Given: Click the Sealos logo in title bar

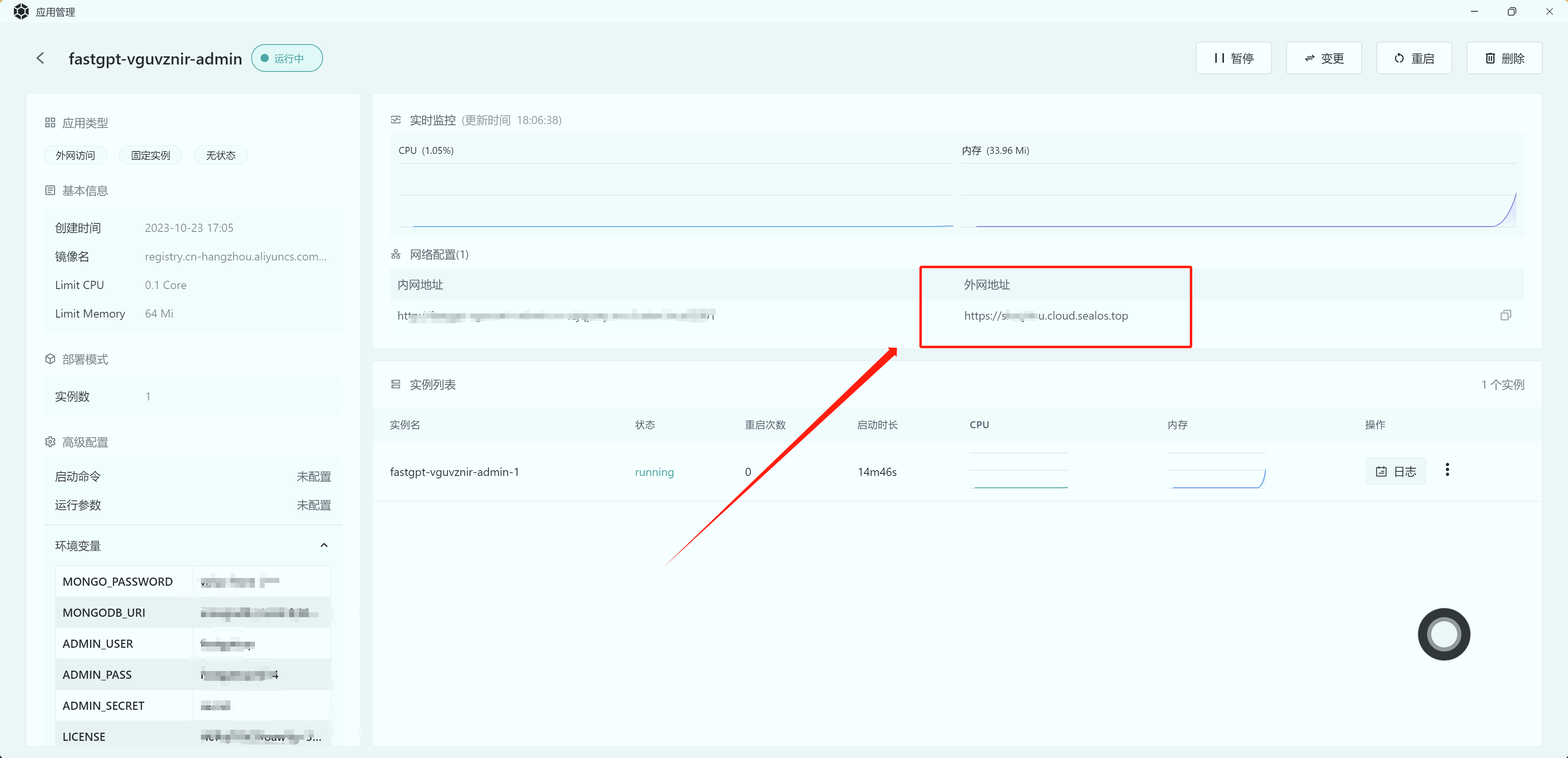Looking at the screenshot, I should coord(21,11).
